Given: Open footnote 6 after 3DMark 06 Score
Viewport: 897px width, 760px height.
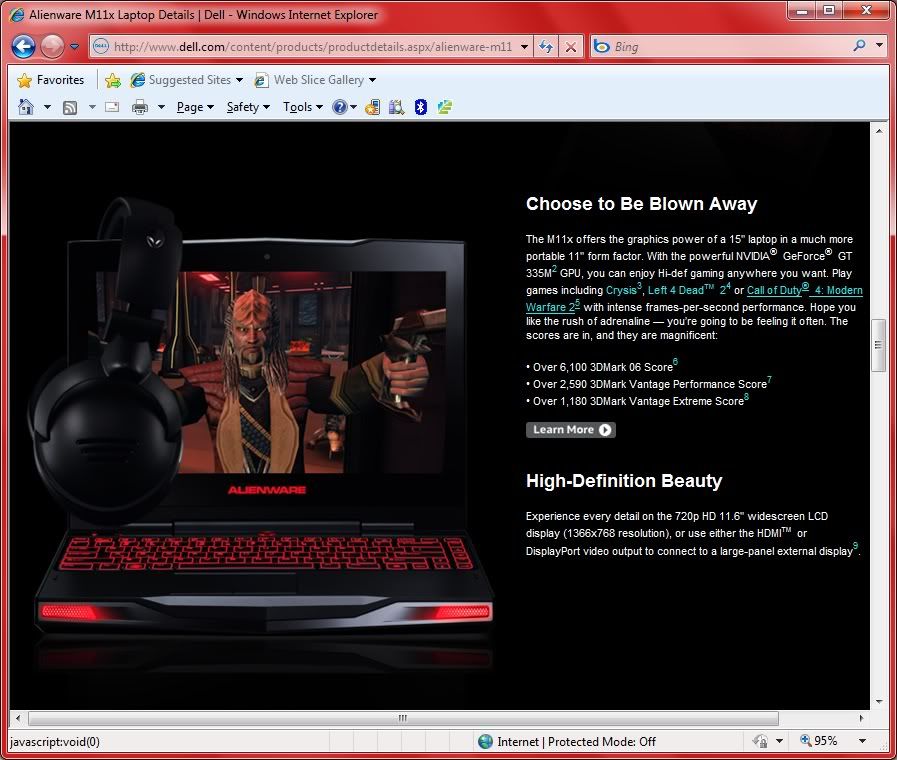Looking at the screenshot, I should point(676,362).
